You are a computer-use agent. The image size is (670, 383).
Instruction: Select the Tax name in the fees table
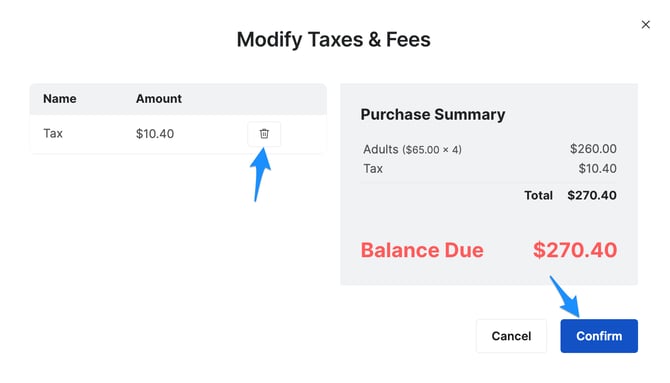(53, 133)
